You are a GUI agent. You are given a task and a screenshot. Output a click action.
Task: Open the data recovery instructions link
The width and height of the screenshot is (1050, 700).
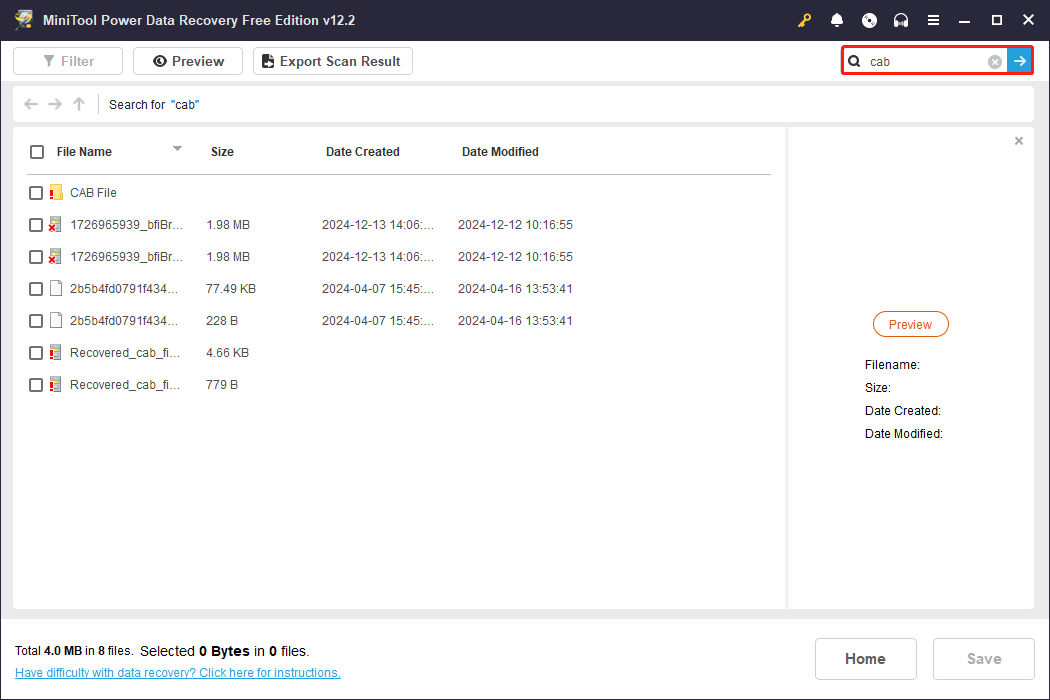178,673
